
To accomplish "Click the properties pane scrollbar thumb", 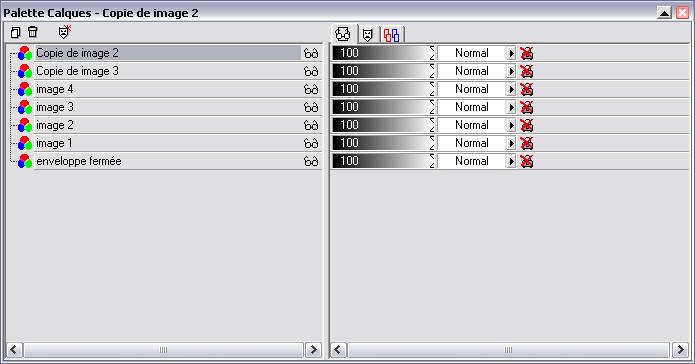I will pyautogui.click(x=508, y=350).
